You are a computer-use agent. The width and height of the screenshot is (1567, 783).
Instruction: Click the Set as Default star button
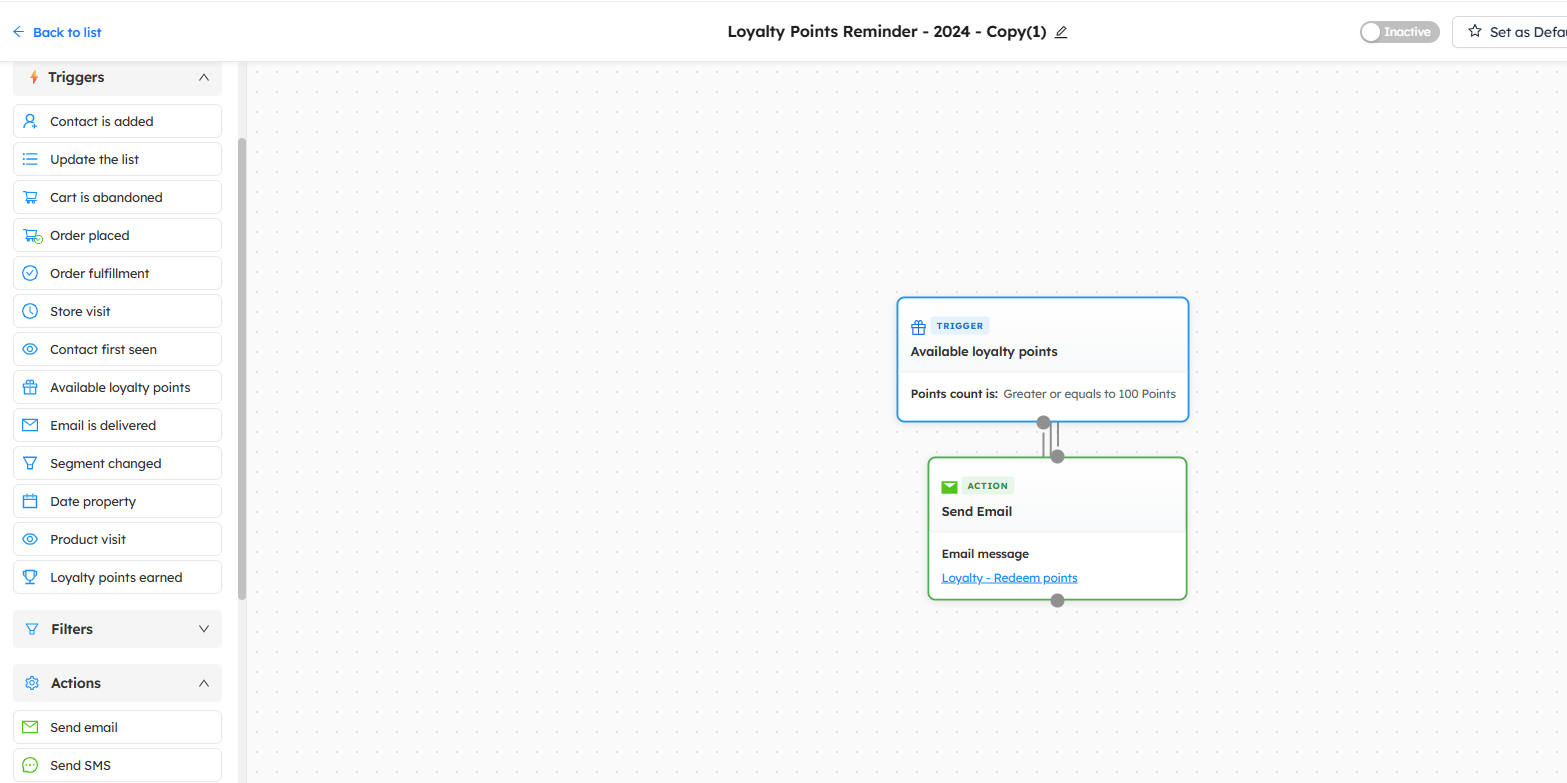coord(1510,32)
